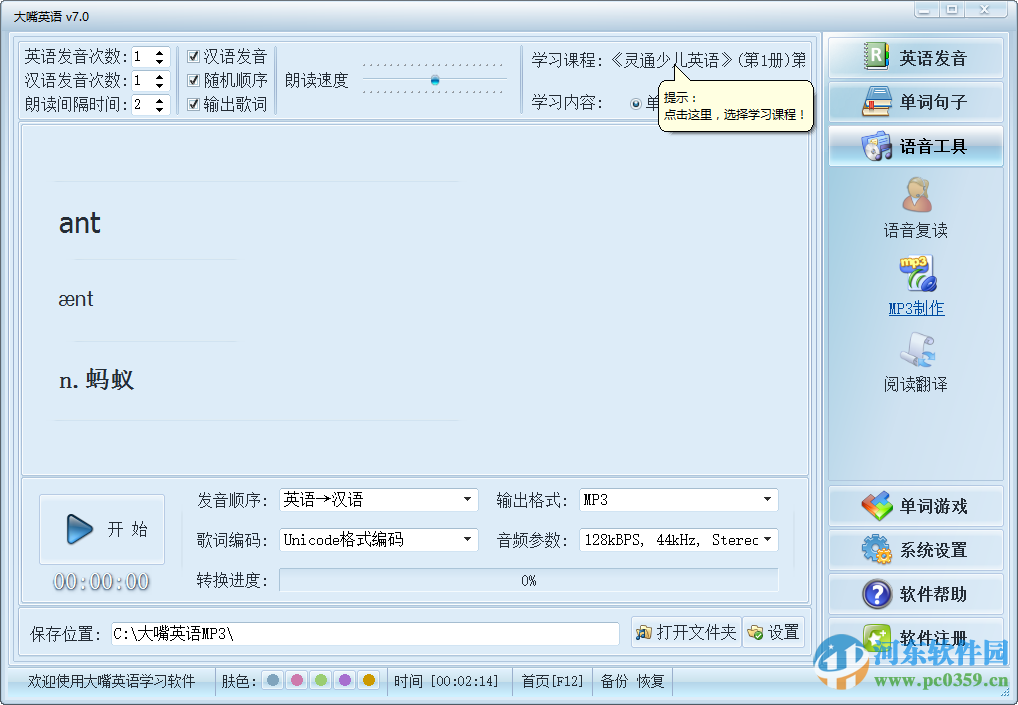Screen dimensions: 1018x705
Task: Toggle the 汉语发音 checkbox
Action: 193,56
